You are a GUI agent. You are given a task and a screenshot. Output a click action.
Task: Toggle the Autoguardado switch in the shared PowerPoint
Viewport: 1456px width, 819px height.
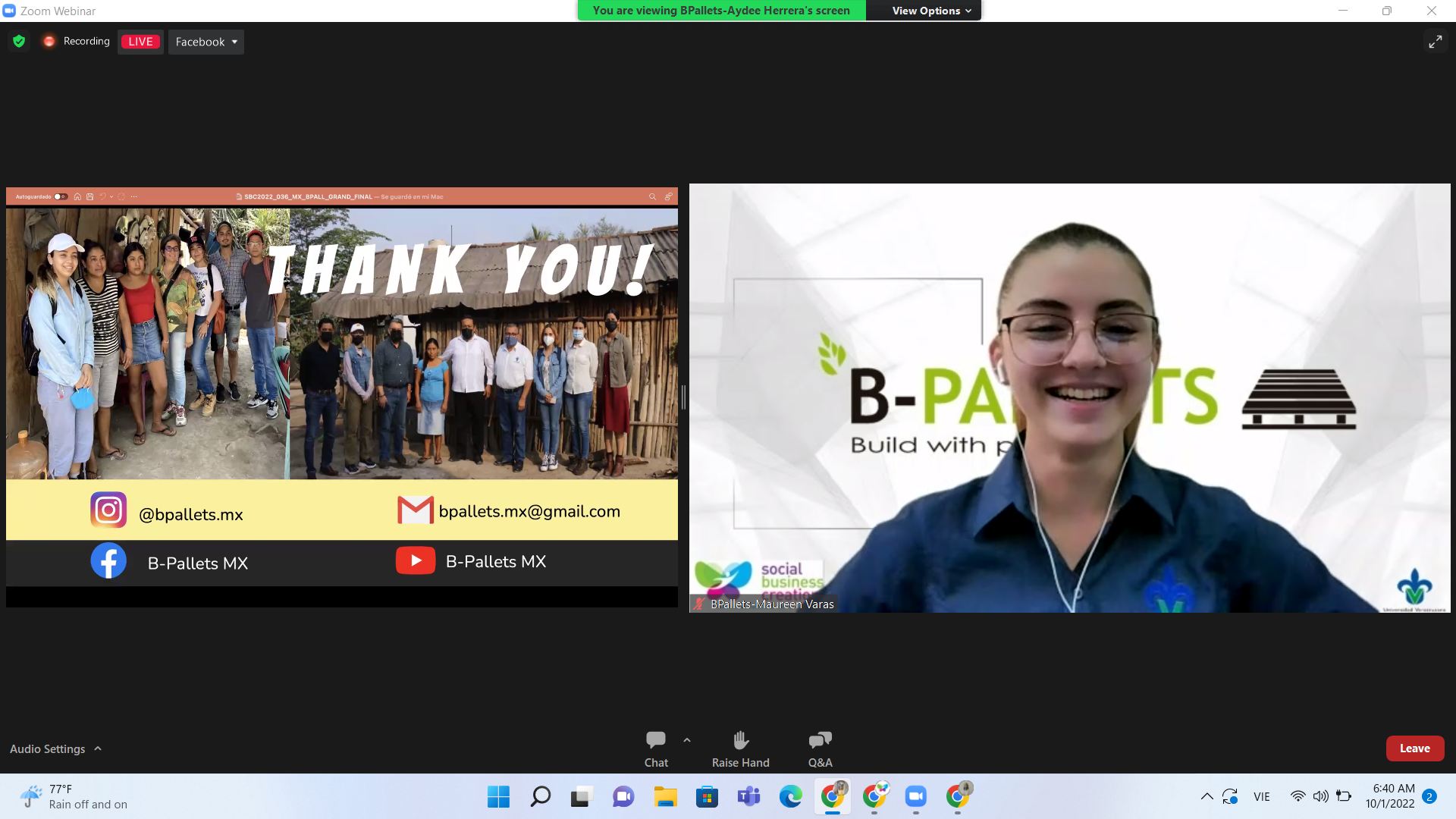(x=60, y=196)
